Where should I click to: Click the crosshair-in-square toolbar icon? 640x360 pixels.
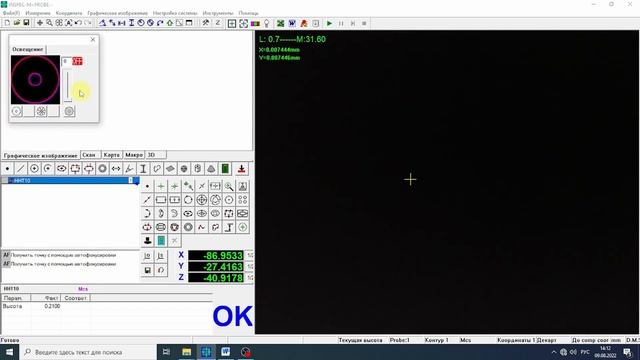click(x=232, y=23)
